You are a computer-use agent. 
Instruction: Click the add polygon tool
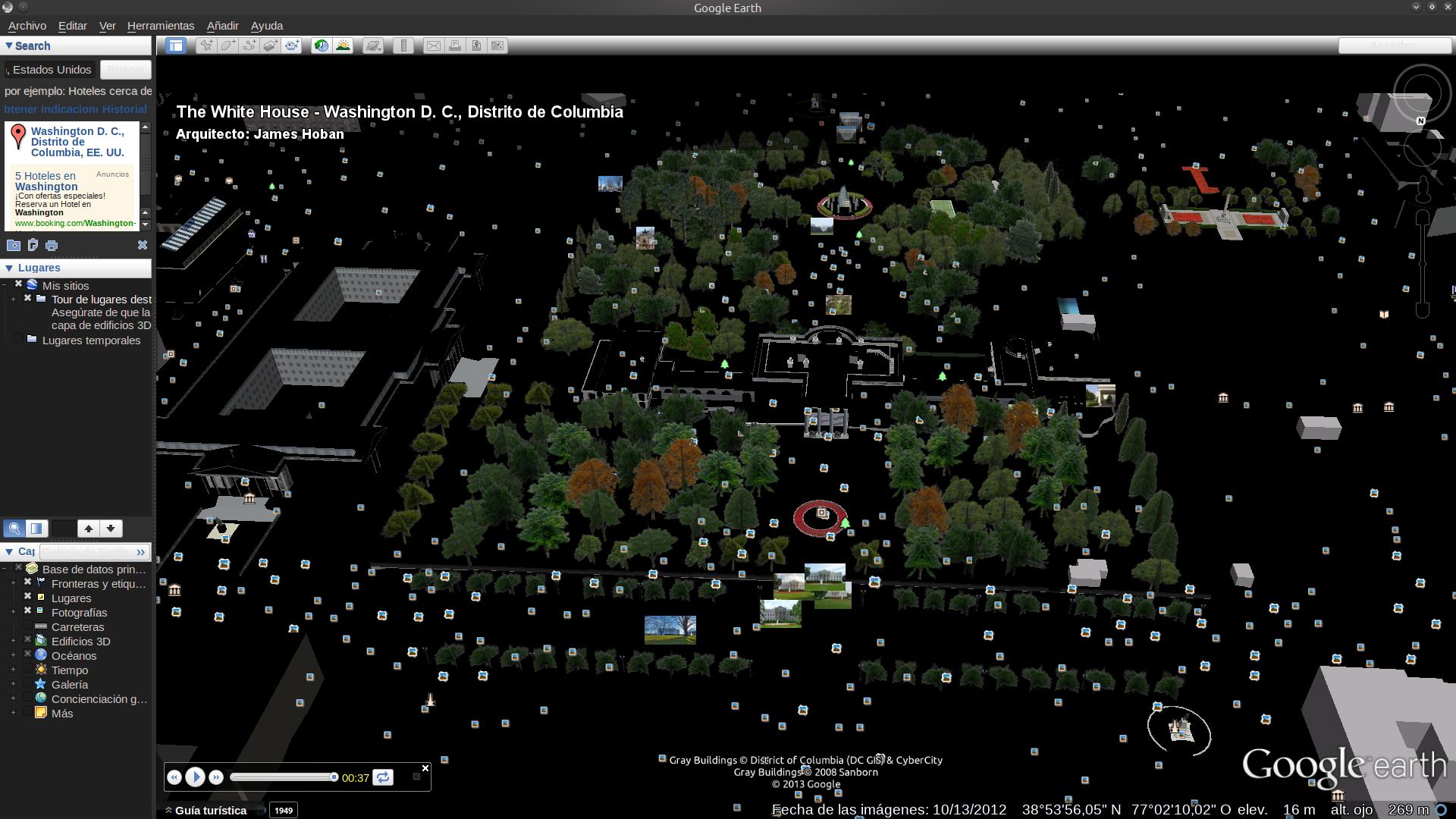point(227,45)
